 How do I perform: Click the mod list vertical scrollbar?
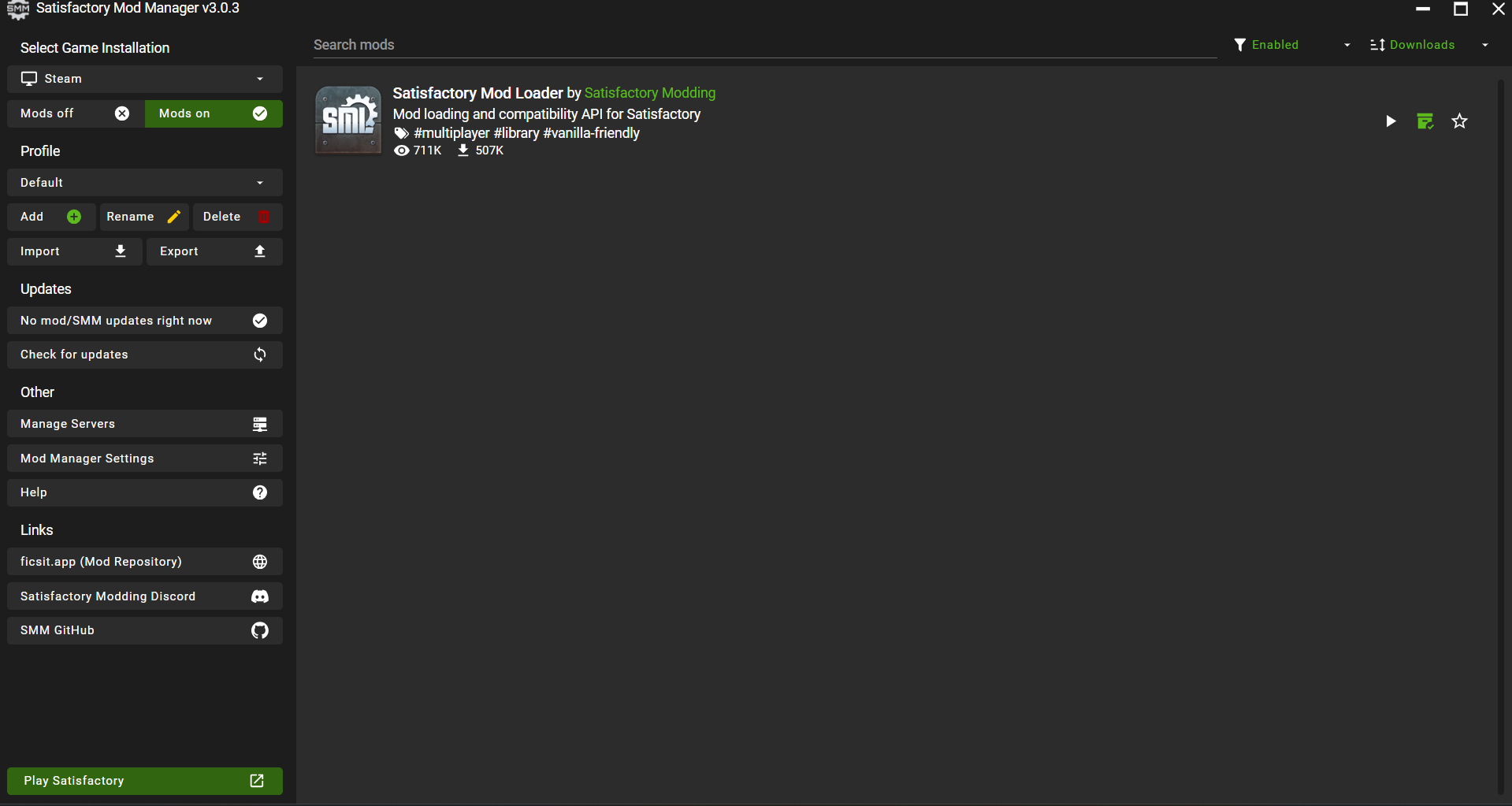(1501, 437)
